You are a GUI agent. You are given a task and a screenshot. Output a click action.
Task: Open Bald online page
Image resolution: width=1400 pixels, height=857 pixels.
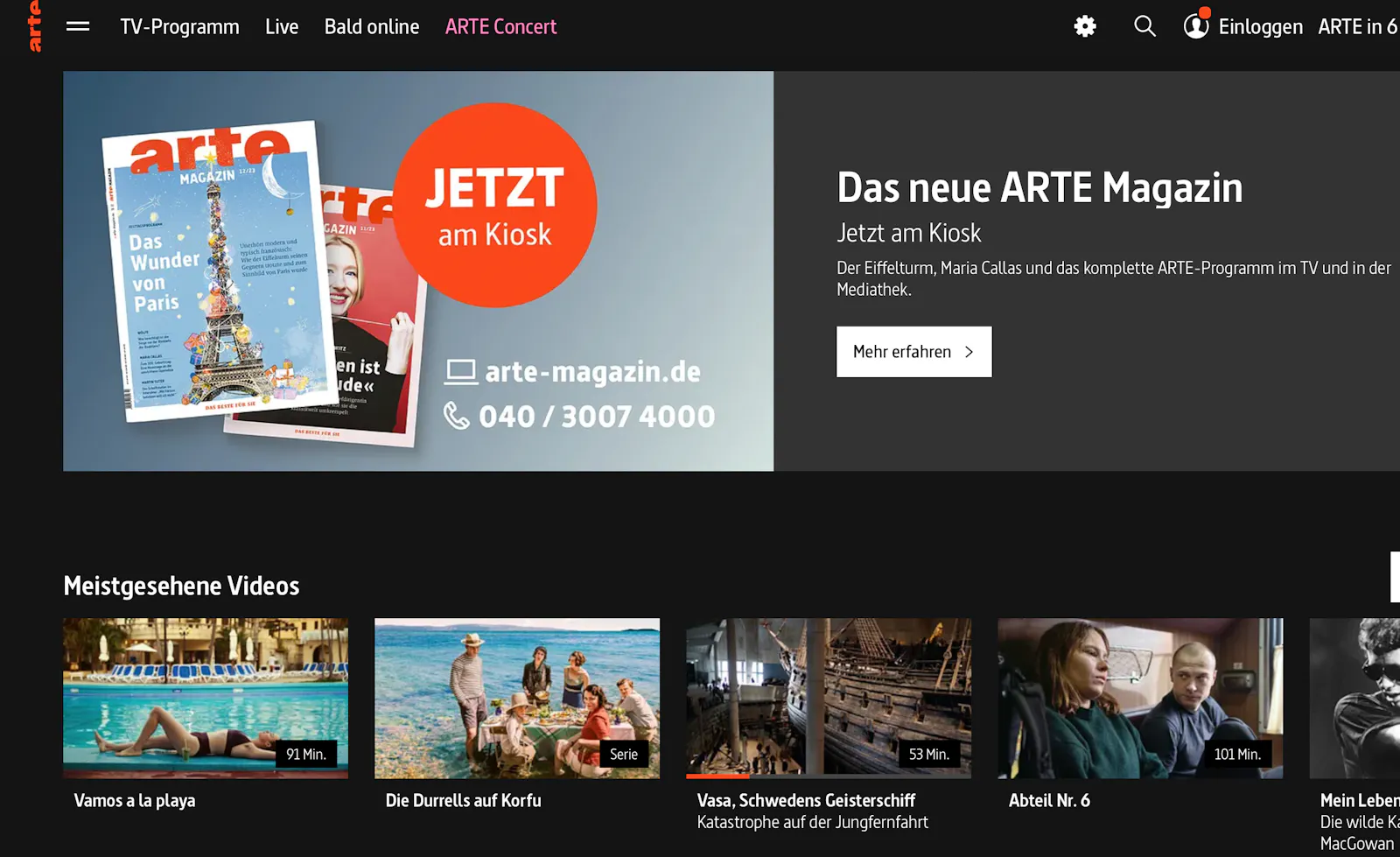(372, 26)
